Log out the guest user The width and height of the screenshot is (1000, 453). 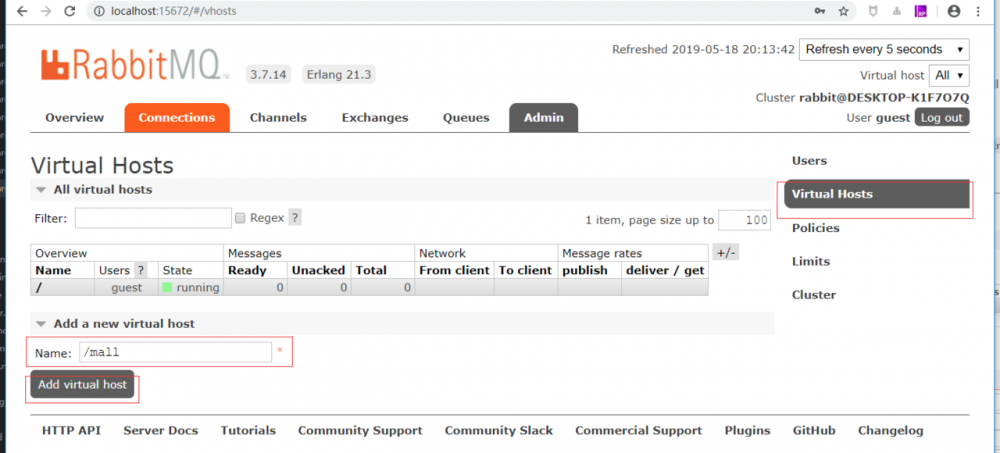pyautogui.click(x=942, y=117)
